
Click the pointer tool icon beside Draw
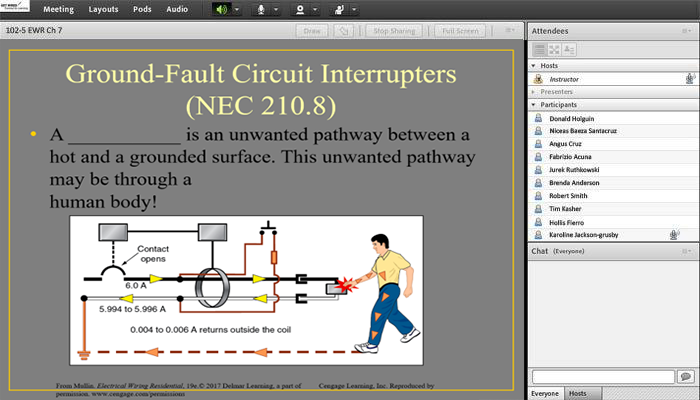click(344, 31)
